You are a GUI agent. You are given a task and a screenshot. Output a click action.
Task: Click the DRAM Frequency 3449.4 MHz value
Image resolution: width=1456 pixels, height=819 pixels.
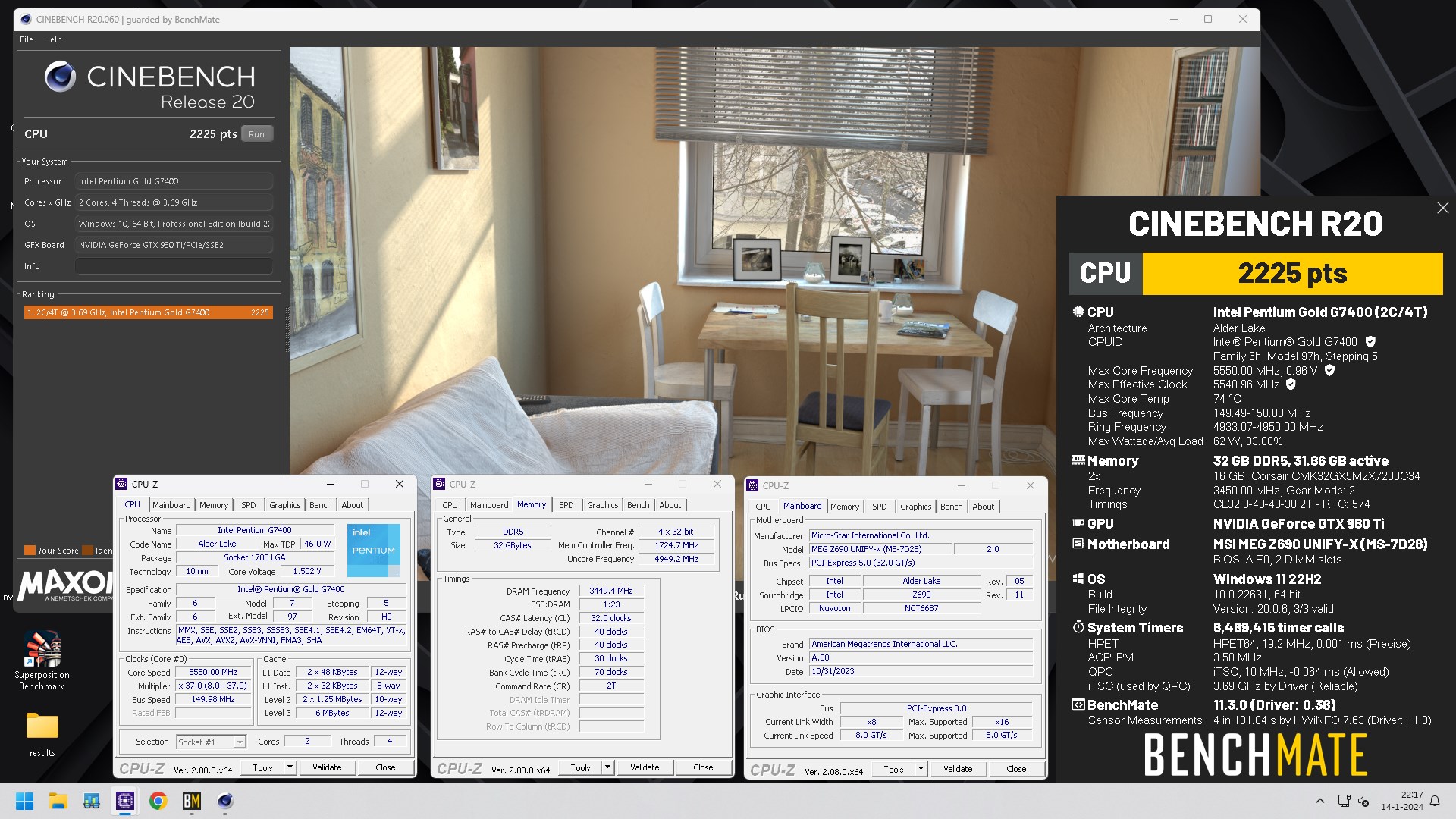[x=611, y=591]
